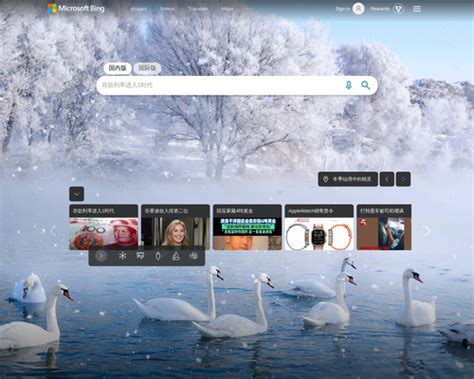Select the snowflake effect icon
Viewport: 474px width, 379px height.
123,256
